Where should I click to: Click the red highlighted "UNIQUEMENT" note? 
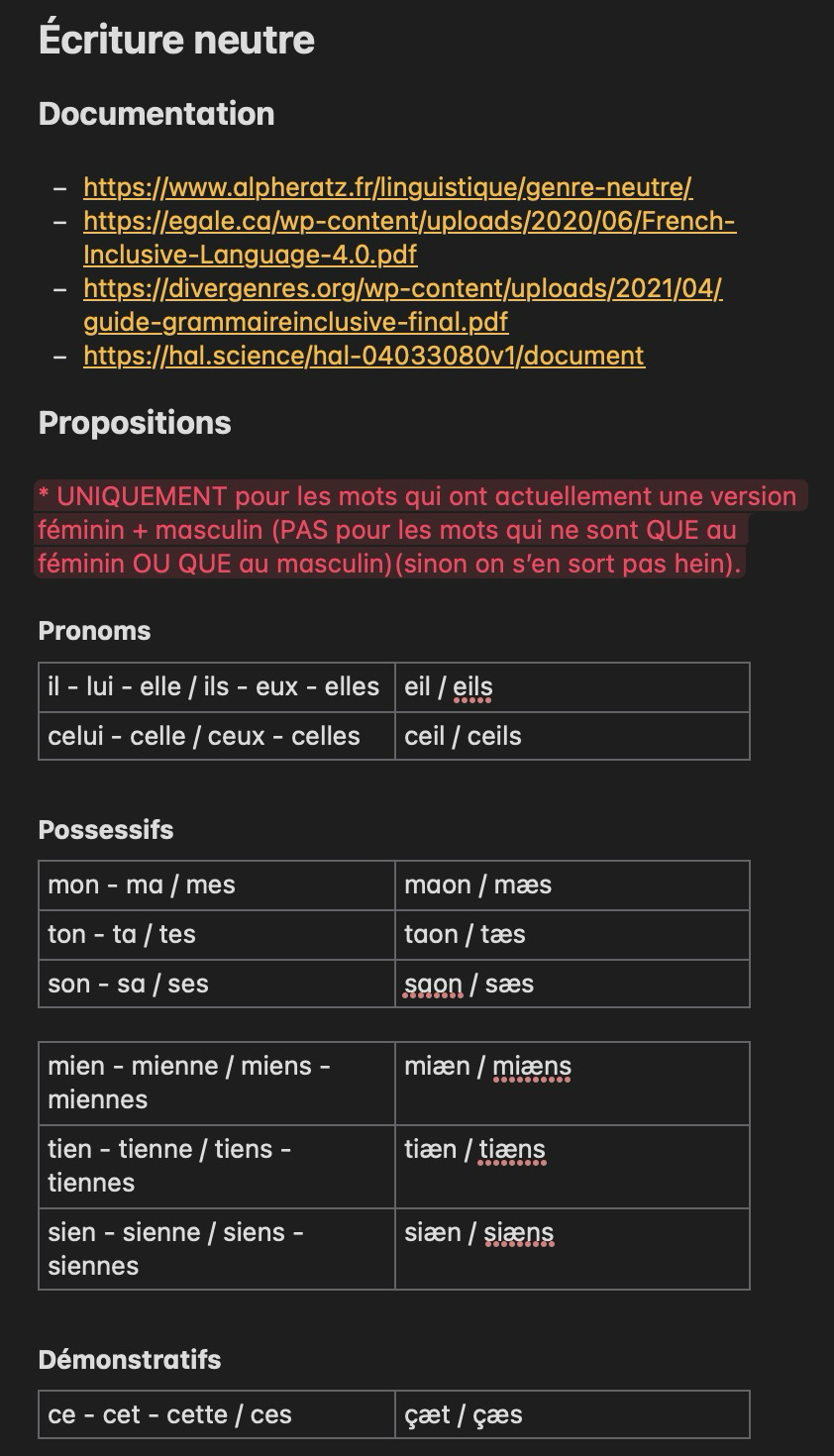(x=416, y=530)
